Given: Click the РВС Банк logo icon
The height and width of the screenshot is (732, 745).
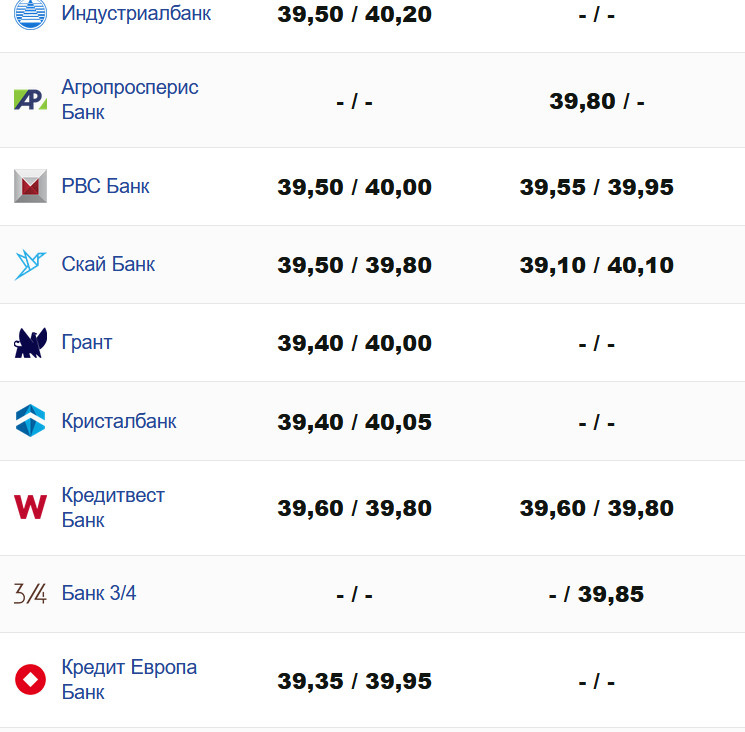Looking at the screenshot, I should click(x=30, y=187).
